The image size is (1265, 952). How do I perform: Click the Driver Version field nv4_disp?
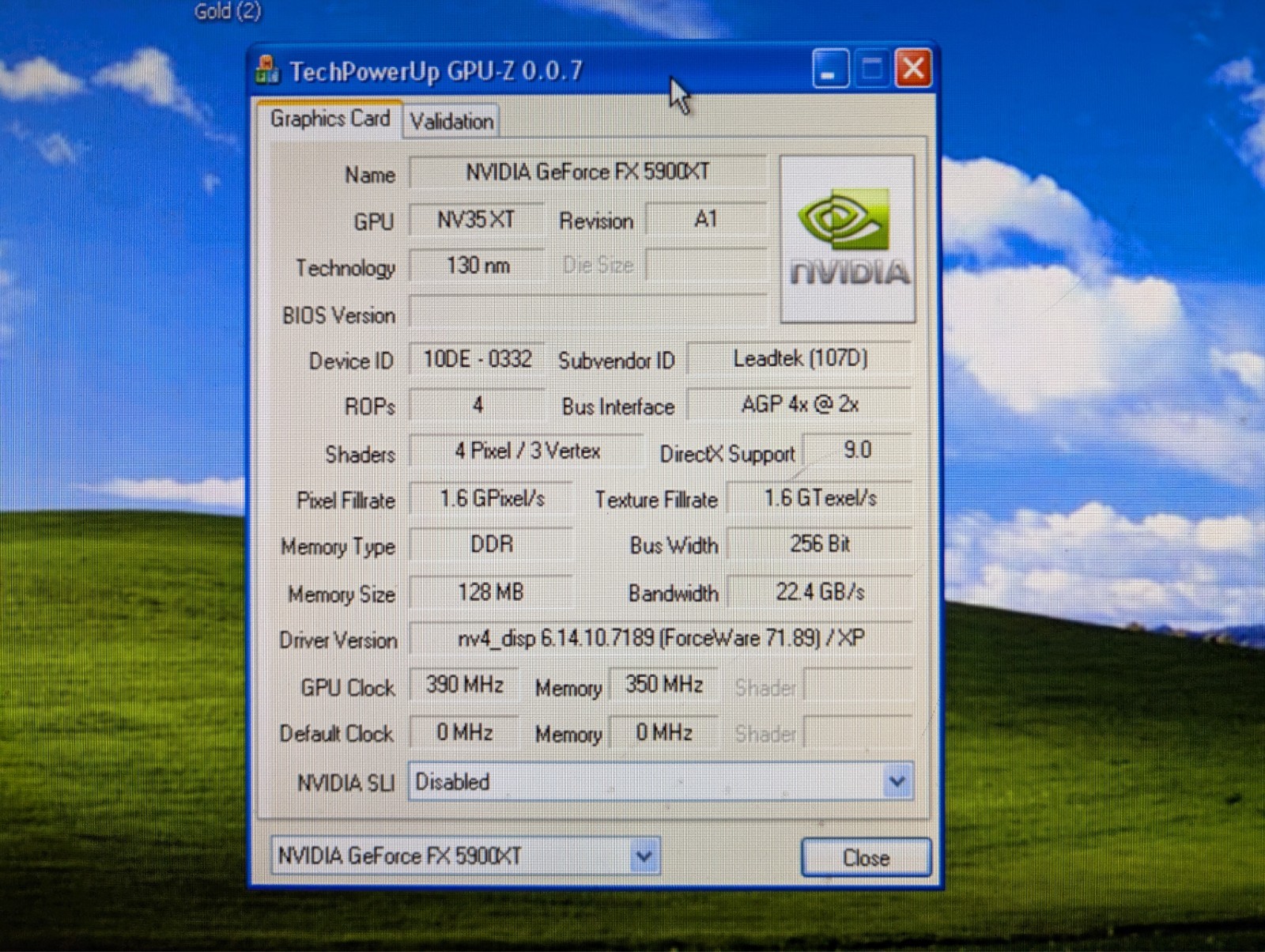[661, 638]
